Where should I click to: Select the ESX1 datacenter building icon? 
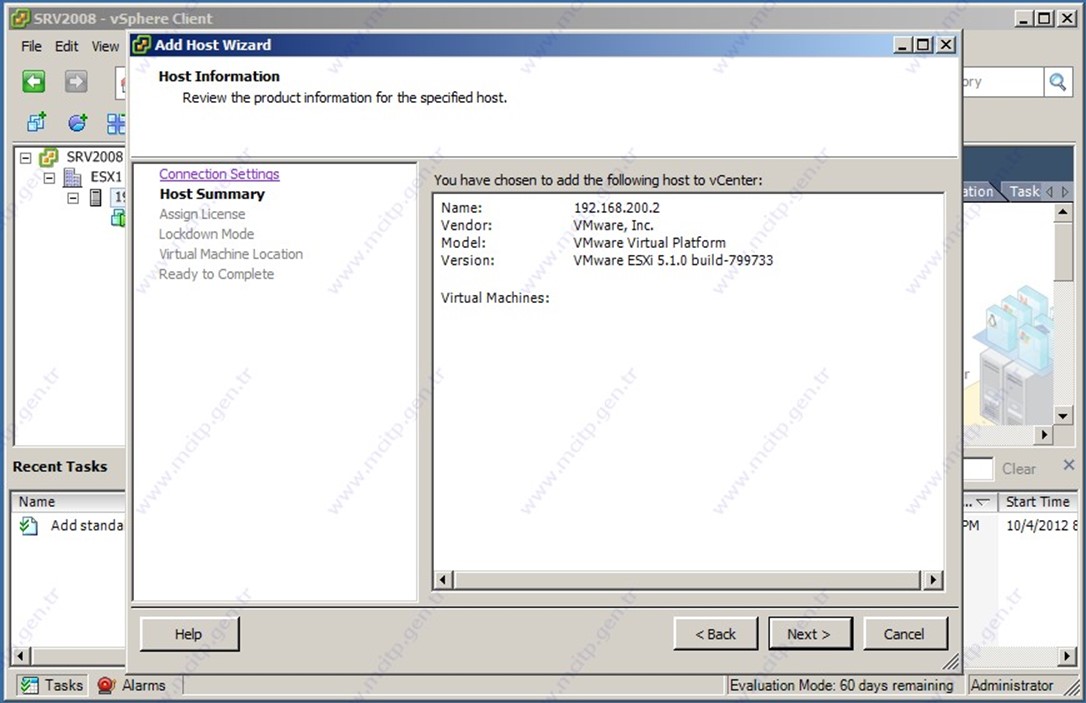pyautogui.click(x=73, y=177)
